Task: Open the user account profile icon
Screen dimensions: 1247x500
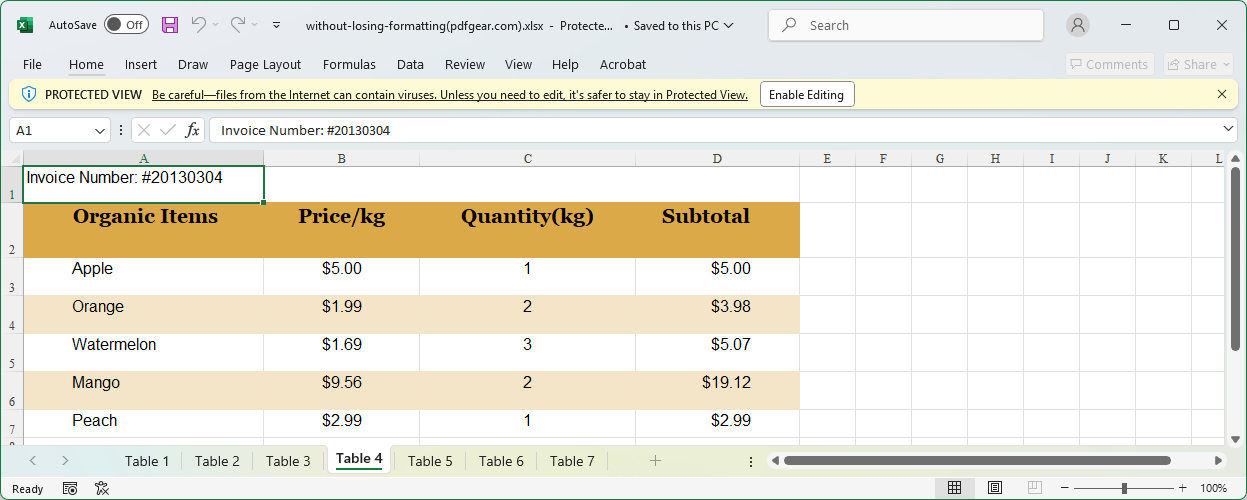Action: click(x=1078, y=25)
